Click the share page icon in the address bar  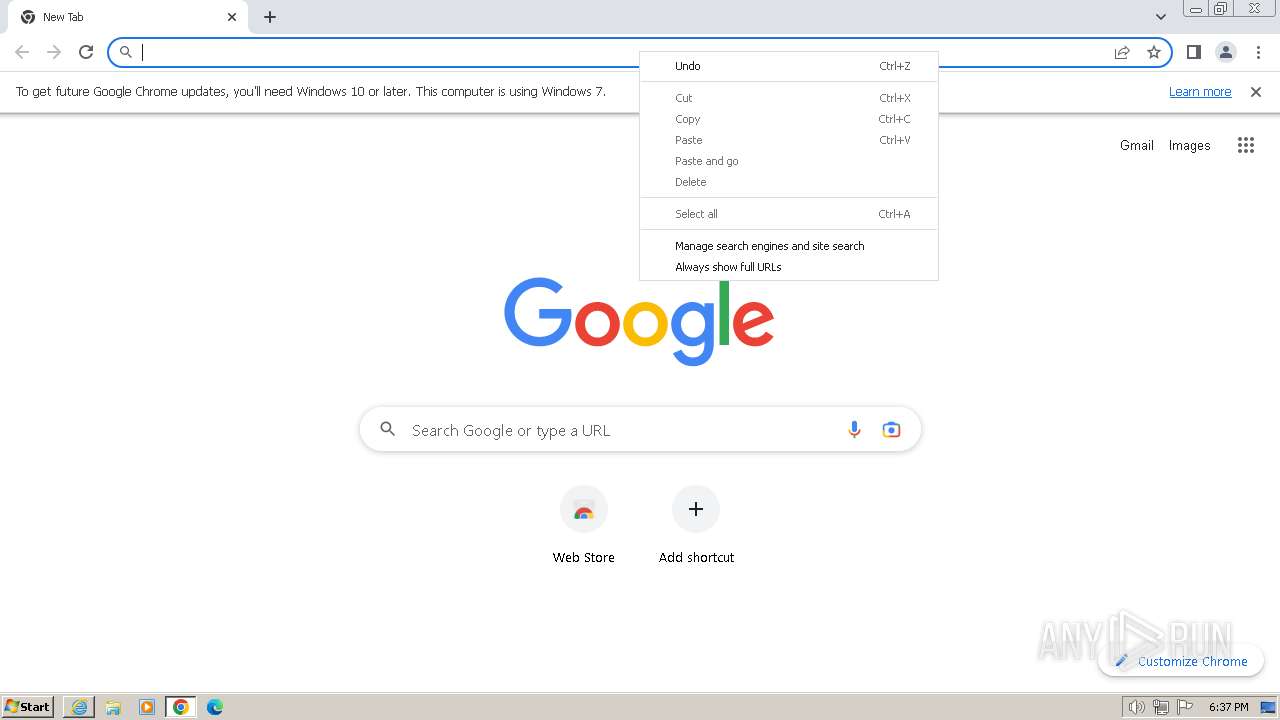click(x=1122, y=52)
